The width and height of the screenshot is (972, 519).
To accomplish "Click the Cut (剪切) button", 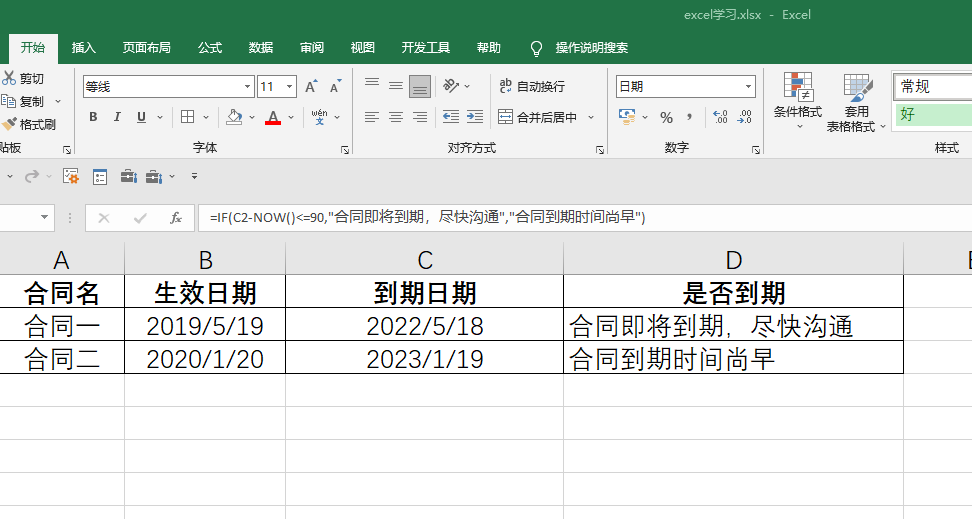I will [23, 79].
